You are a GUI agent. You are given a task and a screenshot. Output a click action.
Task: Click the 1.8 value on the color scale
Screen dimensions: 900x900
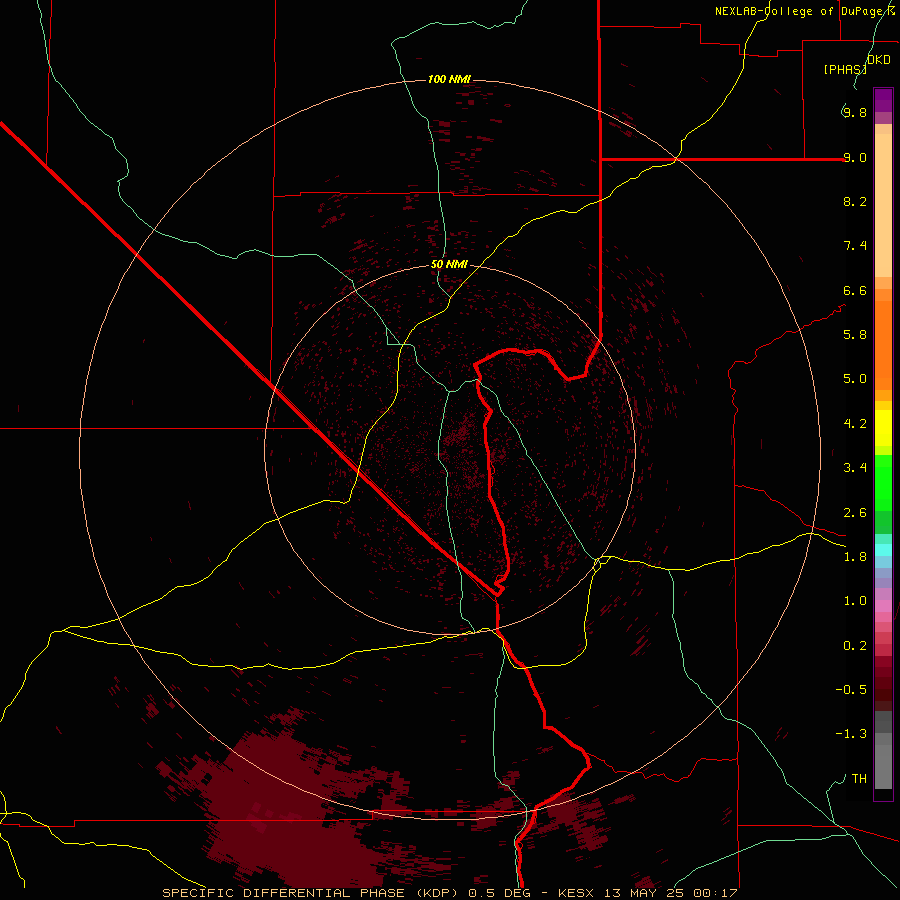click(855, 557)
